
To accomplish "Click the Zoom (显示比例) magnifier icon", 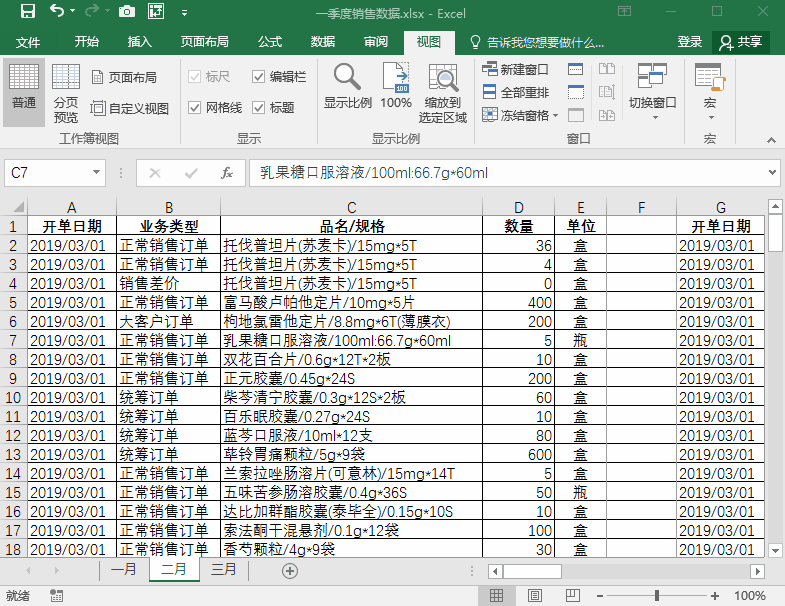I will tap(347, 84).
